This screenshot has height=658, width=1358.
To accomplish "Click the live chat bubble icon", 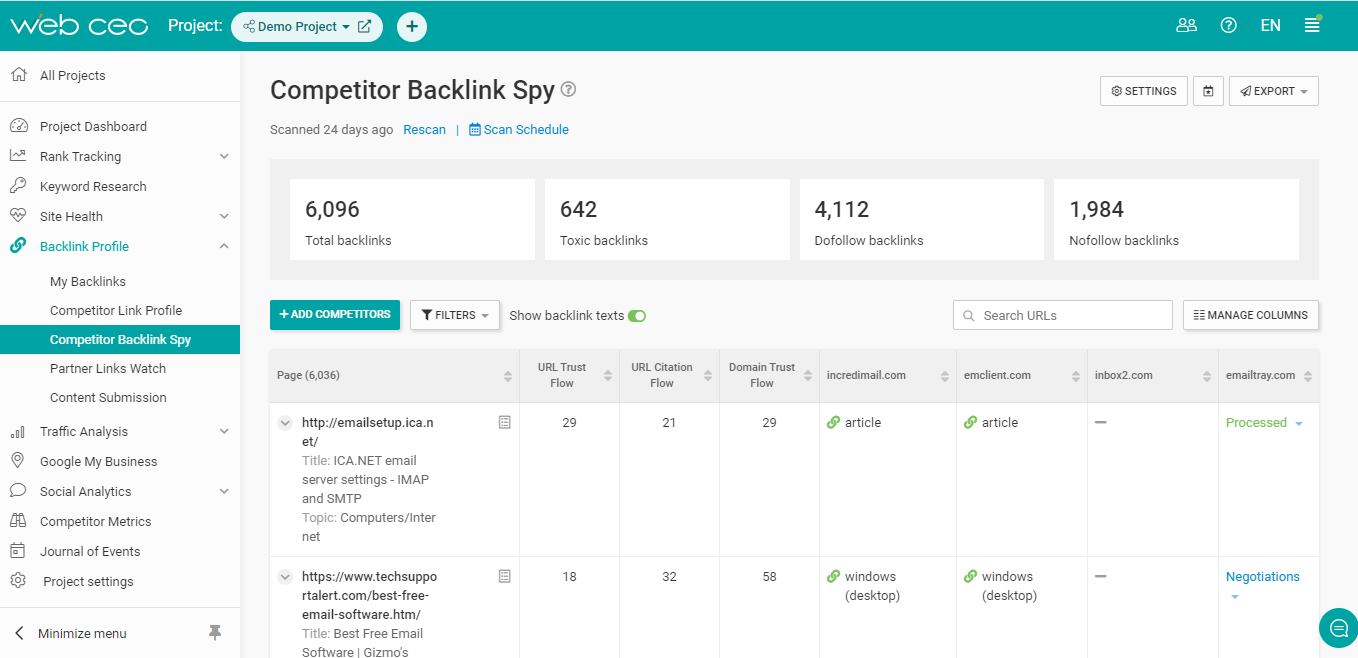I will coord(1338,627).
